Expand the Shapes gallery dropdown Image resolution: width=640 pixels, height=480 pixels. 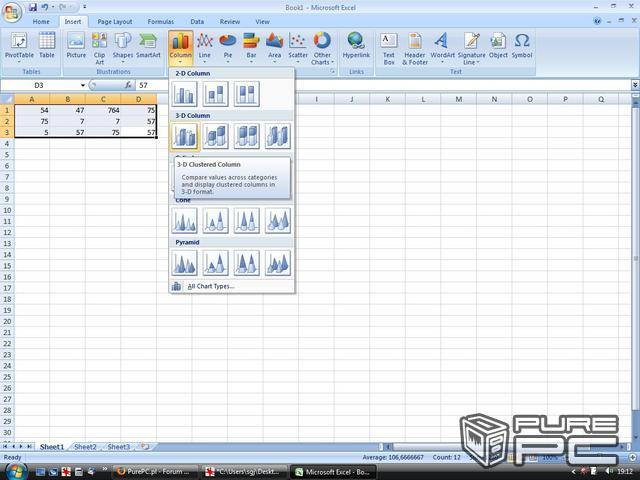(x=122, y=48)
